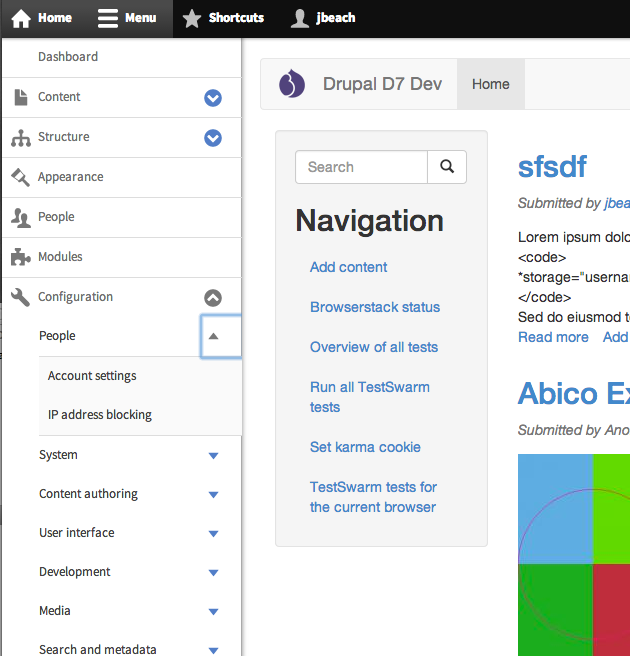Open the jbeach user account icon
630x656 pixels.
click(x=299, y=18)
